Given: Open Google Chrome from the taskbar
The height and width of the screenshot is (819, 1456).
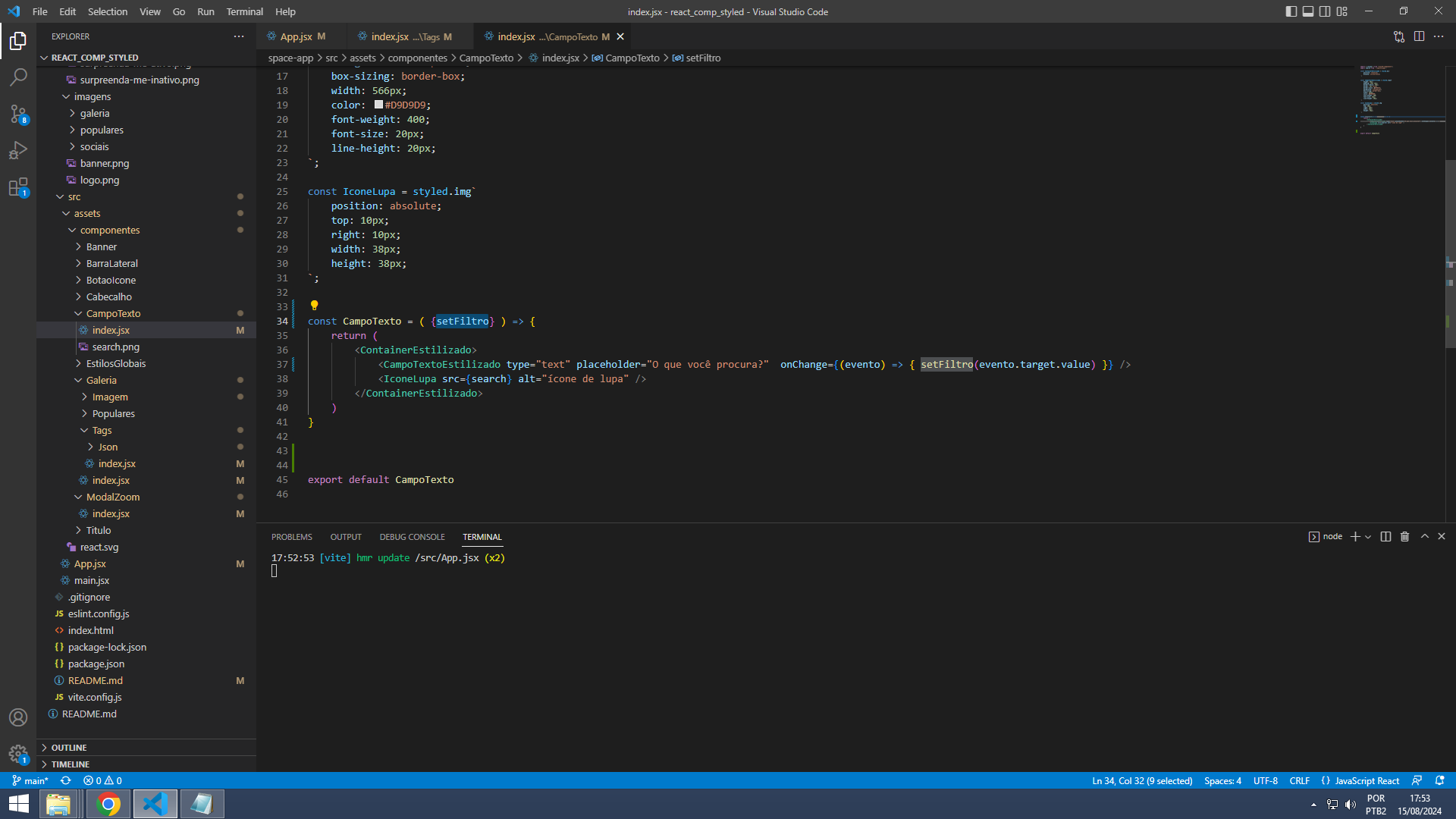Looking at the screenshot, I should pos(108,804).
